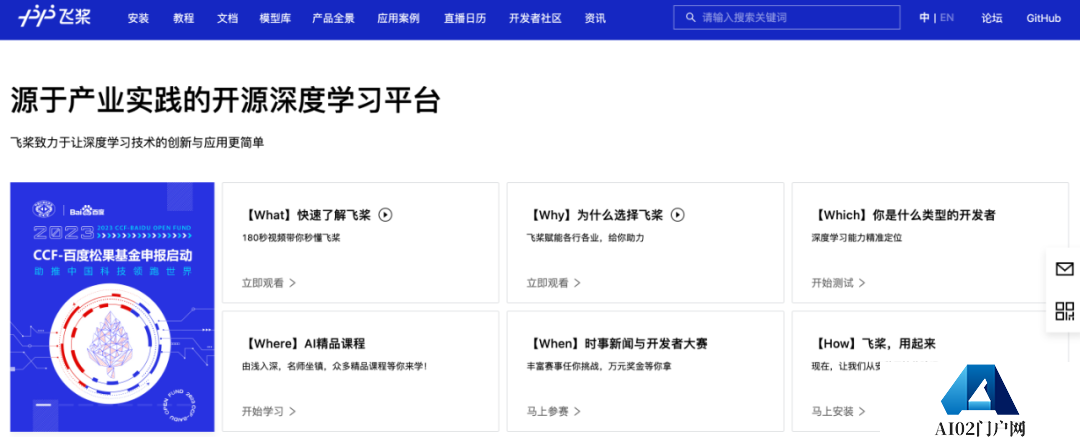Image resolution: width=1080 pixels, height=437 pixels.
Task: Open the 开发者社区 menu
Action: (x=536, y=19)
